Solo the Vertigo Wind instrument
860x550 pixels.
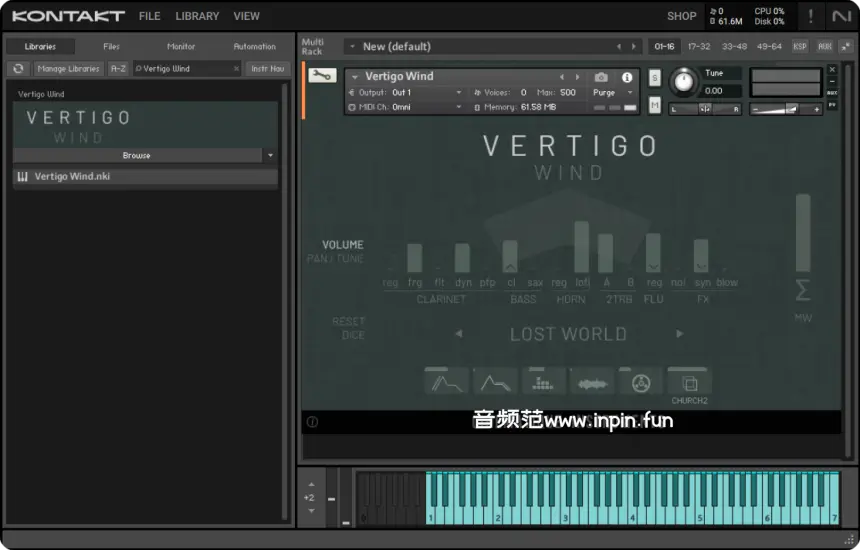click(x=655, y=78)
